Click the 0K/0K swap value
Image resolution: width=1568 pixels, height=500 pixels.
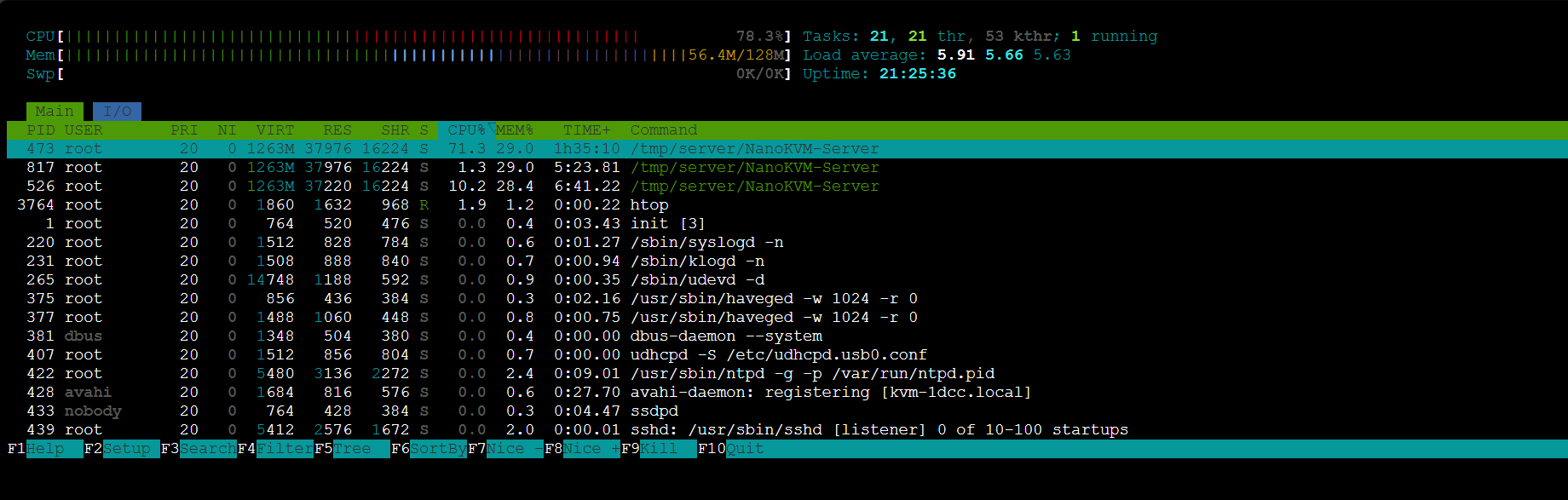759,74
